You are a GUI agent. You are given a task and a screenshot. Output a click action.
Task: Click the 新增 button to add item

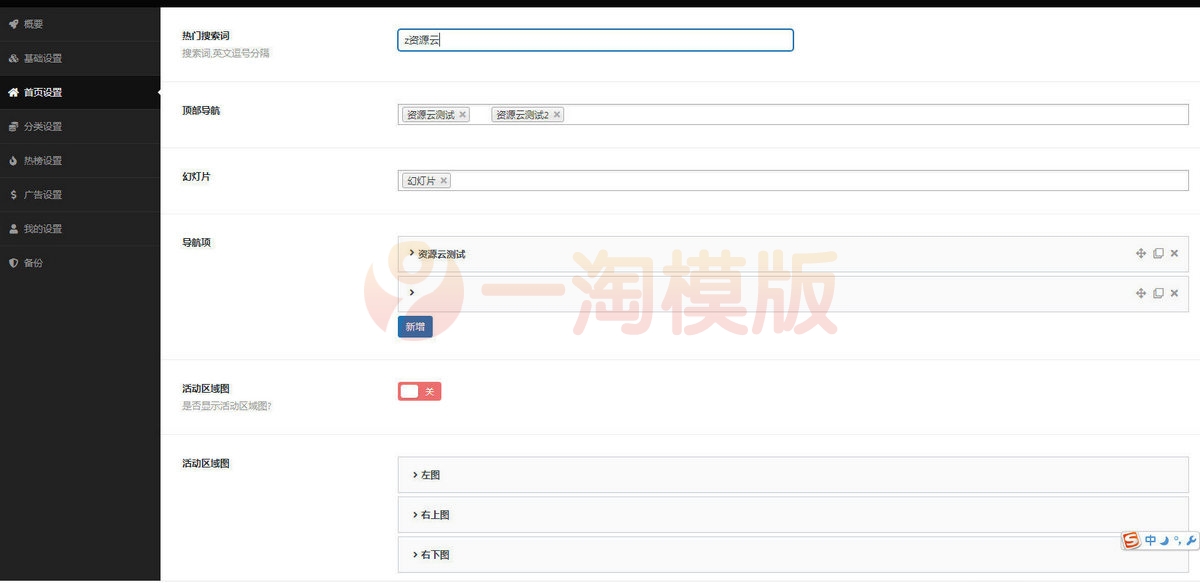click(415, 326)
